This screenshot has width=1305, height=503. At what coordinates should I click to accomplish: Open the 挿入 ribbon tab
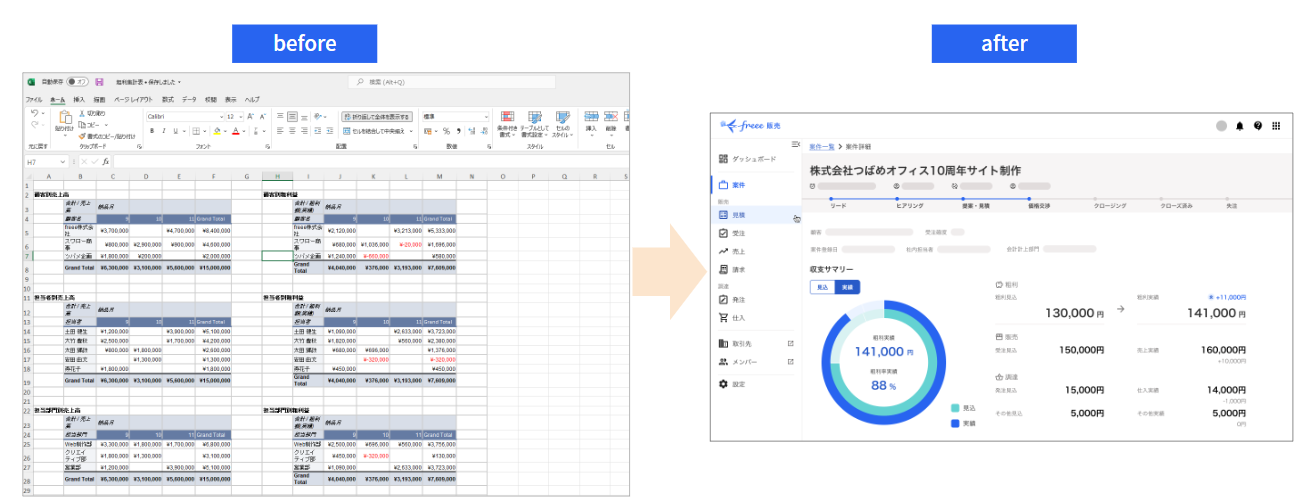point(79,100)
